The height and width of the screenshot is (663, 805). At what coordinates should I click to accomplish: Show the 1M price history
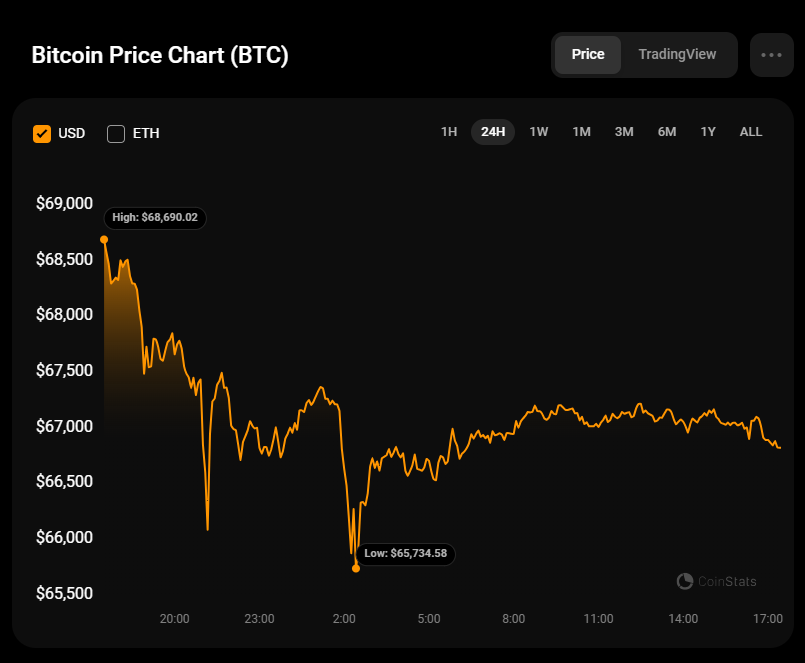pyautogui.click(x=581, y=132)
